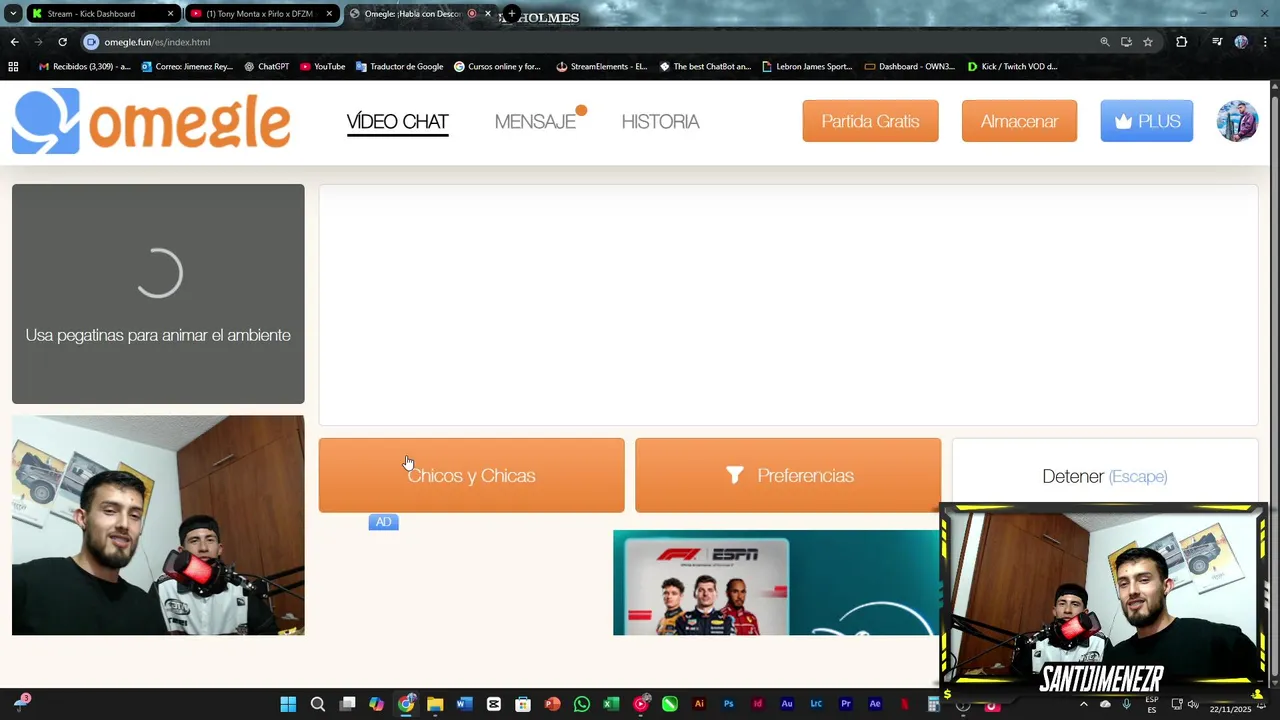The image size is (1280, 720).
Task: Open CapCut from the taskbar
Action: point(494,704)
